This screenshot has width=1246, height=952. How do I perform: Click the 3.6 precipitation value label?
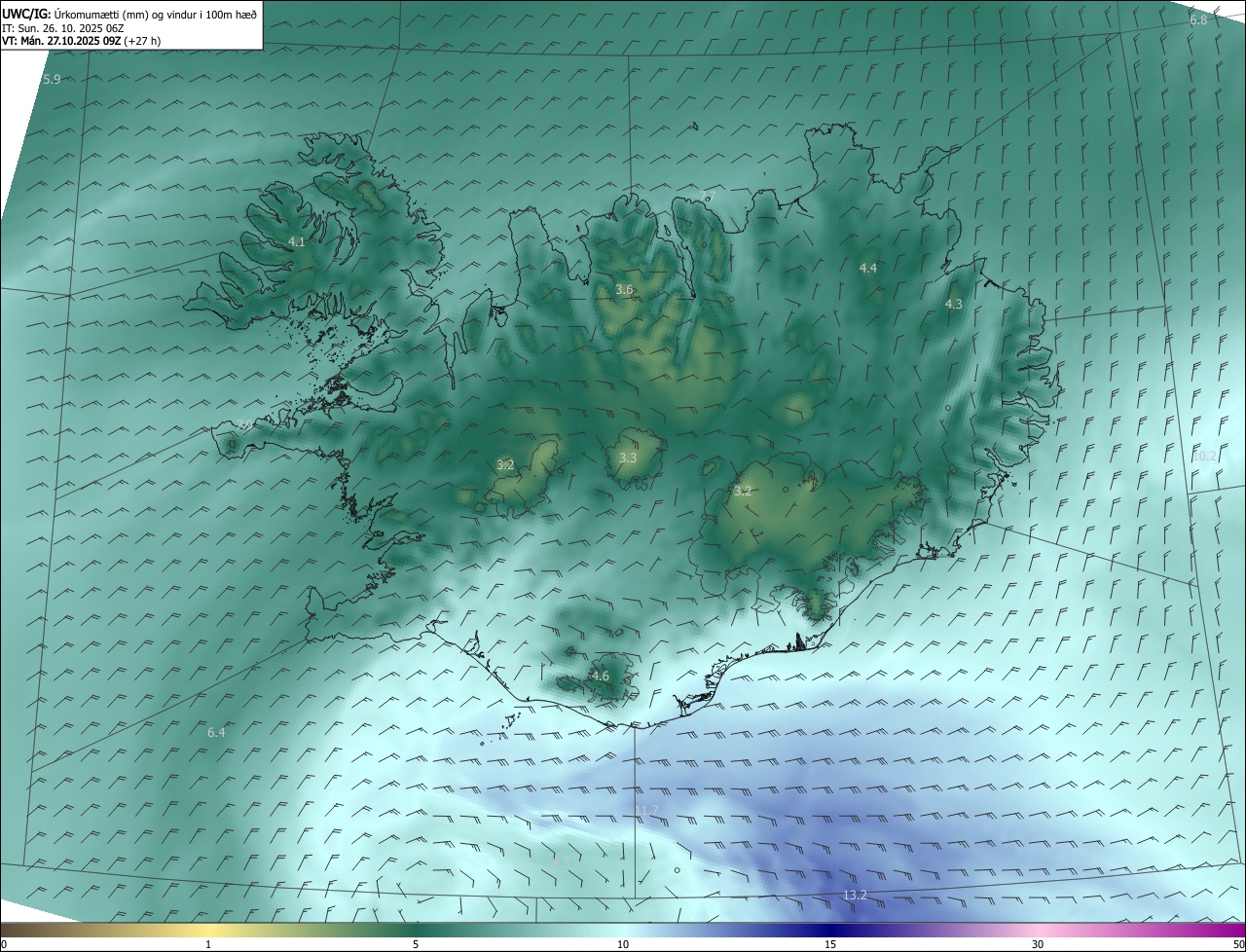(625, 289)
